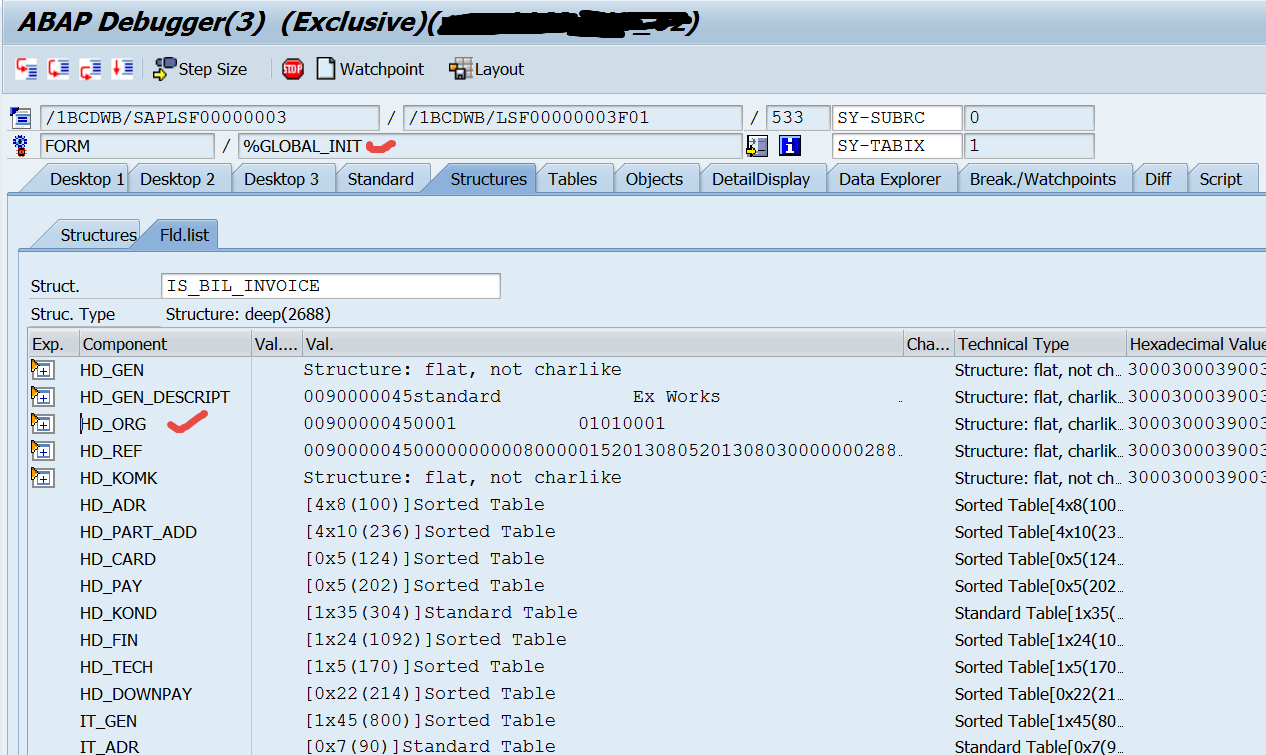1266x755 pixels.
Task: Click the Continue (run to cursor) icon
Action: tap(122, 68)
